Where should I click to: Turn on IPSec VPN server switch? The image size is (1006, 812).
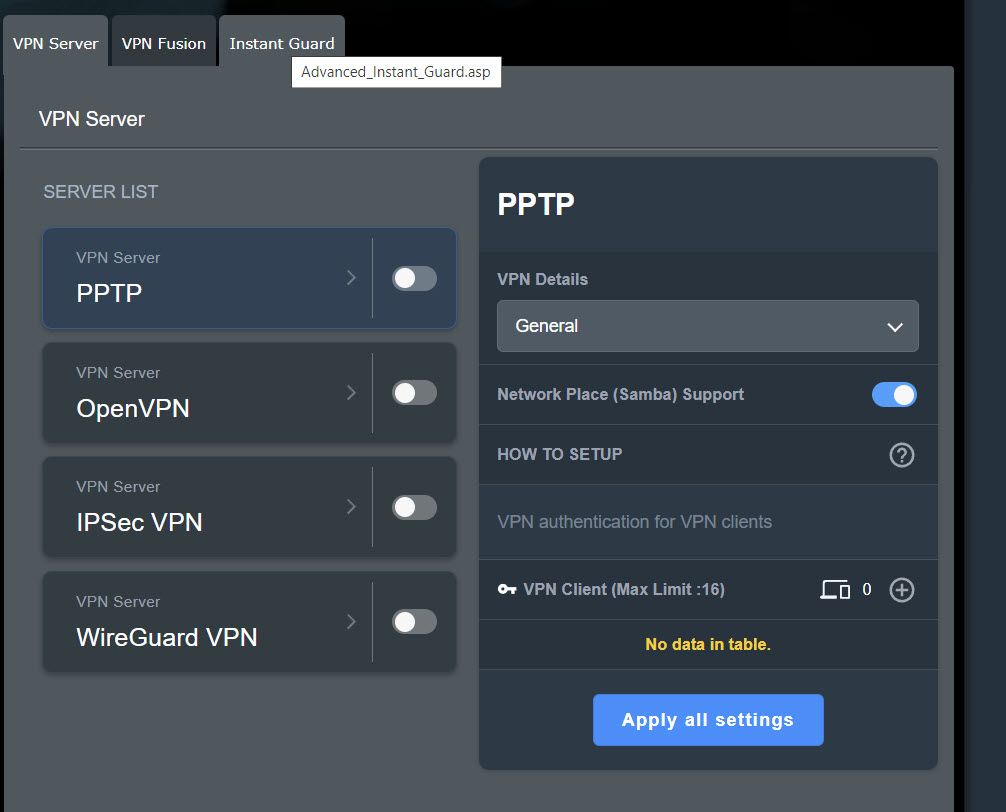(414, 507)
